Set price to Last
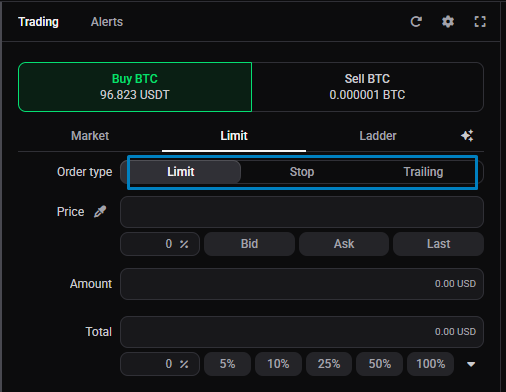 (x=438, y=244)
